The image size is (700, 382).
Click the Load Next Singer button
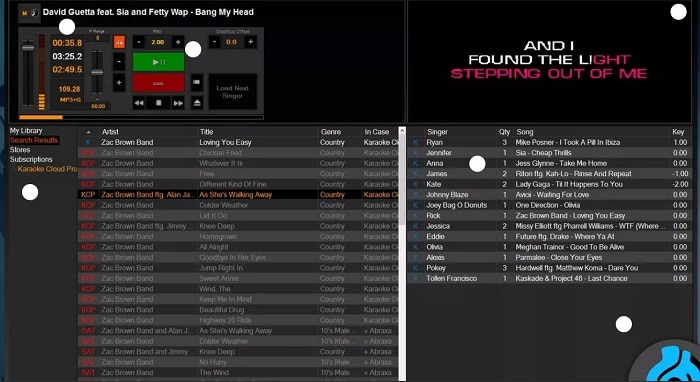tap(233, 92)
